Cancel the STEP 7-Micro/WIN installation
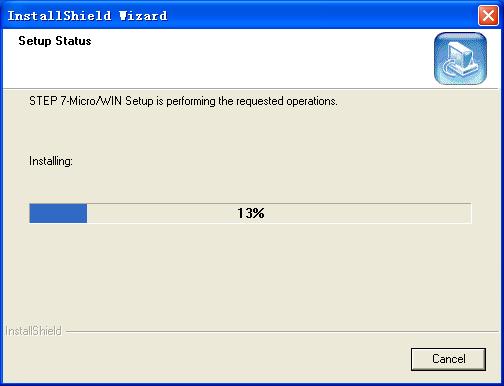This screenshot has width=504, height=386. pos(448,359)
